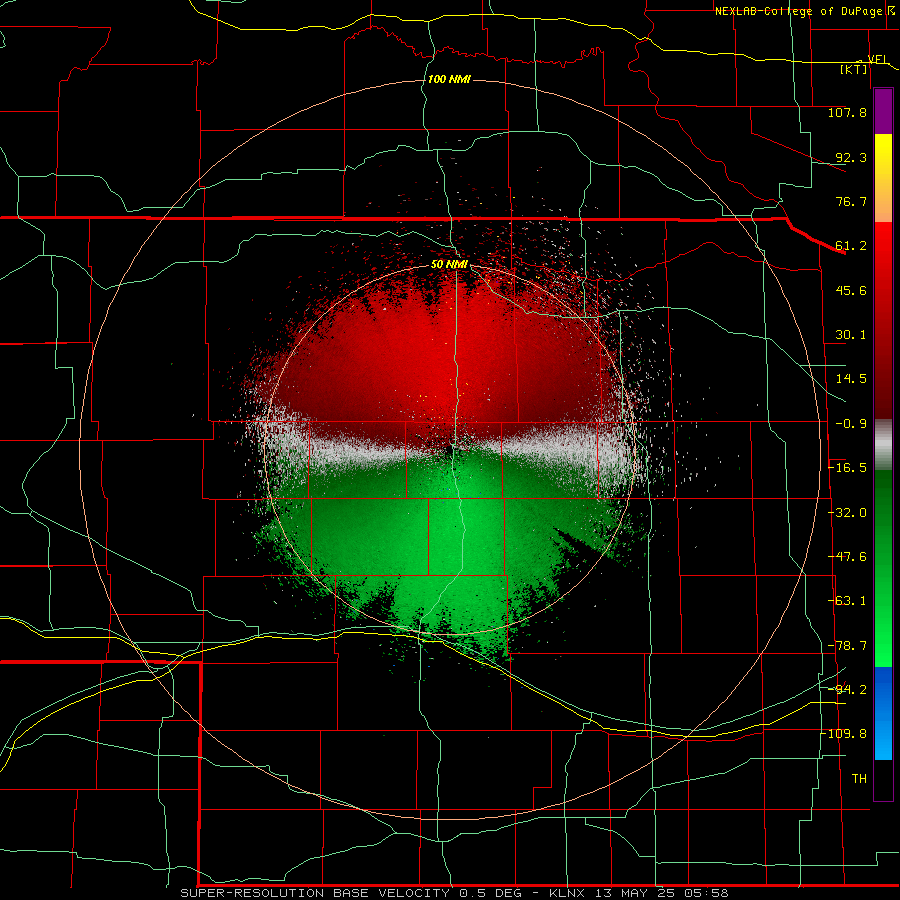Click the [KT] units label

coord(854,69)
